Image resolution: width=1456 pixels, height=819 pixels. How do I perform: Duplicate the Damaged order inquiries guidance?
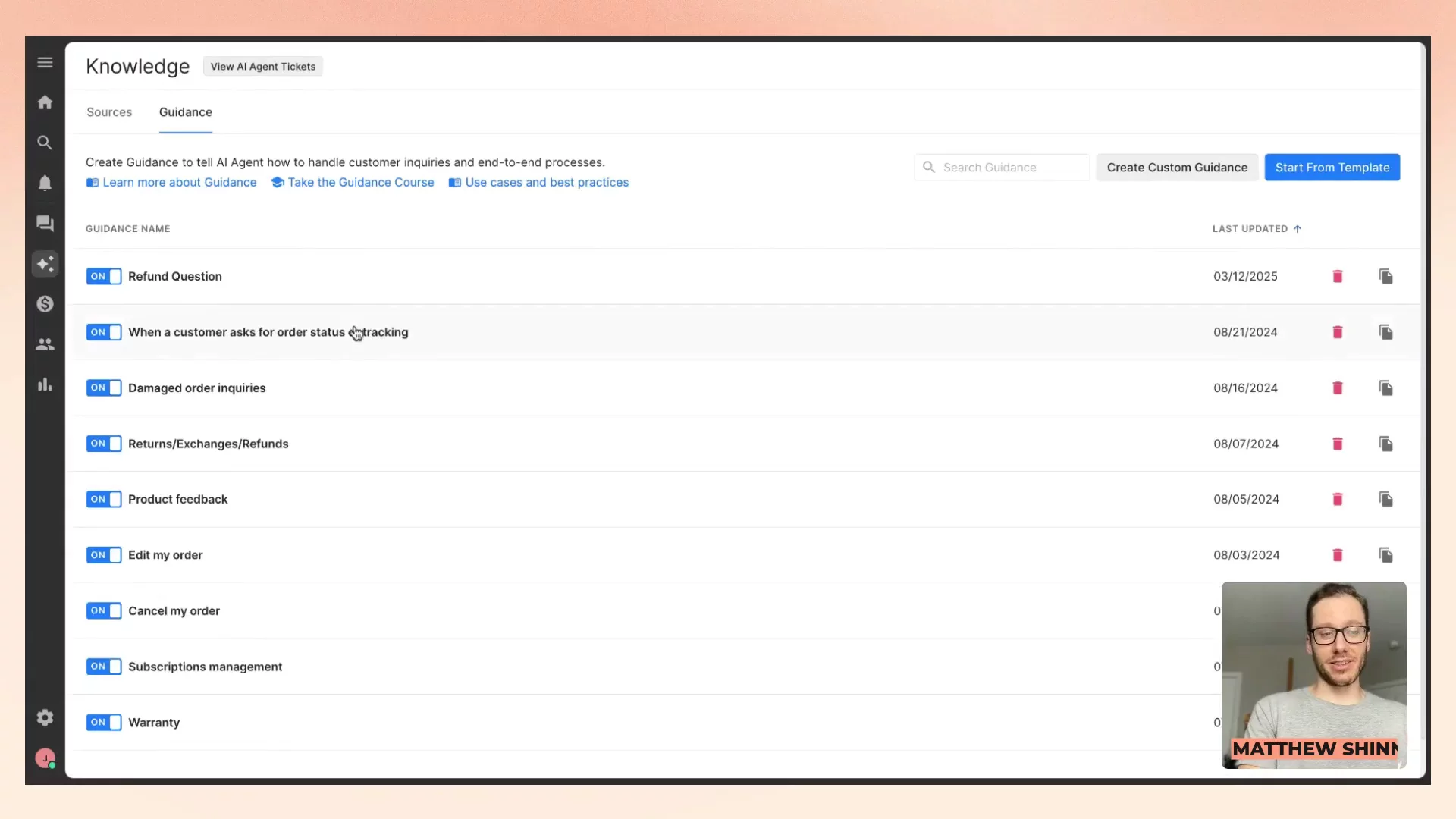tap(1385, 388)
